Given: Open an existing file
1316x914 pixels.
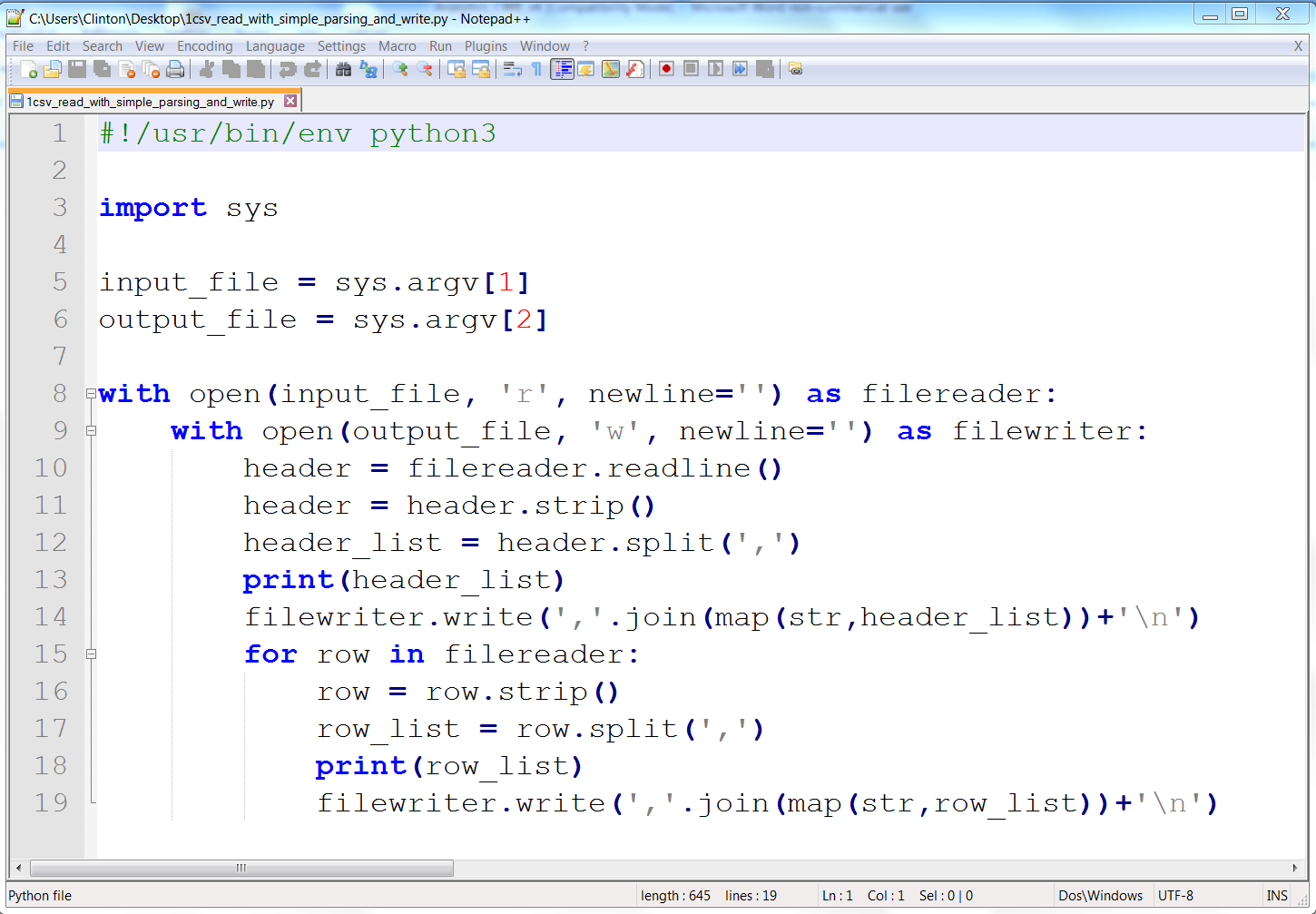Looking at the screenshot, I should tap(52, 68).
